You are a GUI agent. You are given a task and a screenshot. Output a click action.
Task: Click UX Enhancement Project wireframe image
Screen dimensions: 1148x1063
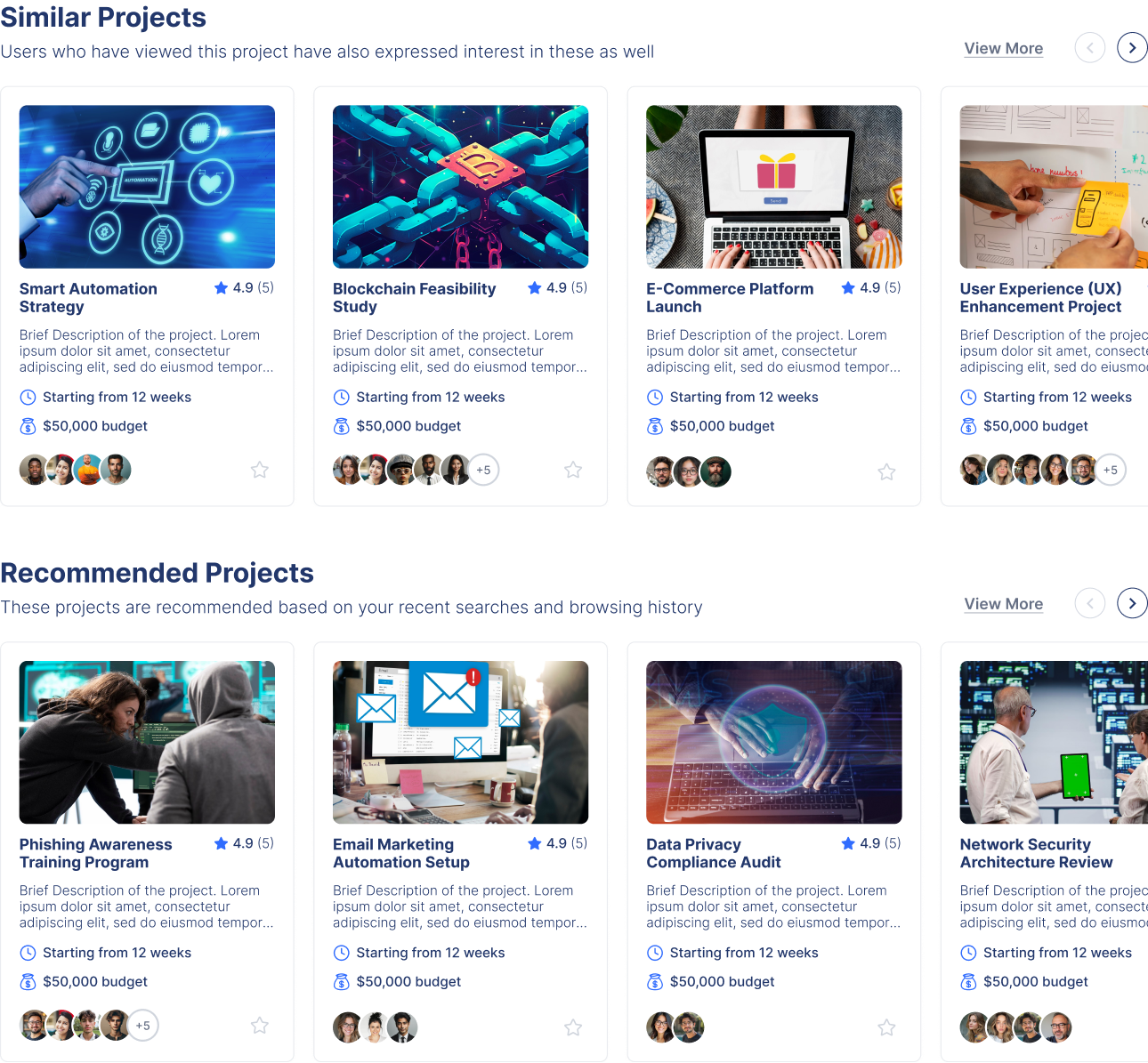click(x=1054, y=187)
